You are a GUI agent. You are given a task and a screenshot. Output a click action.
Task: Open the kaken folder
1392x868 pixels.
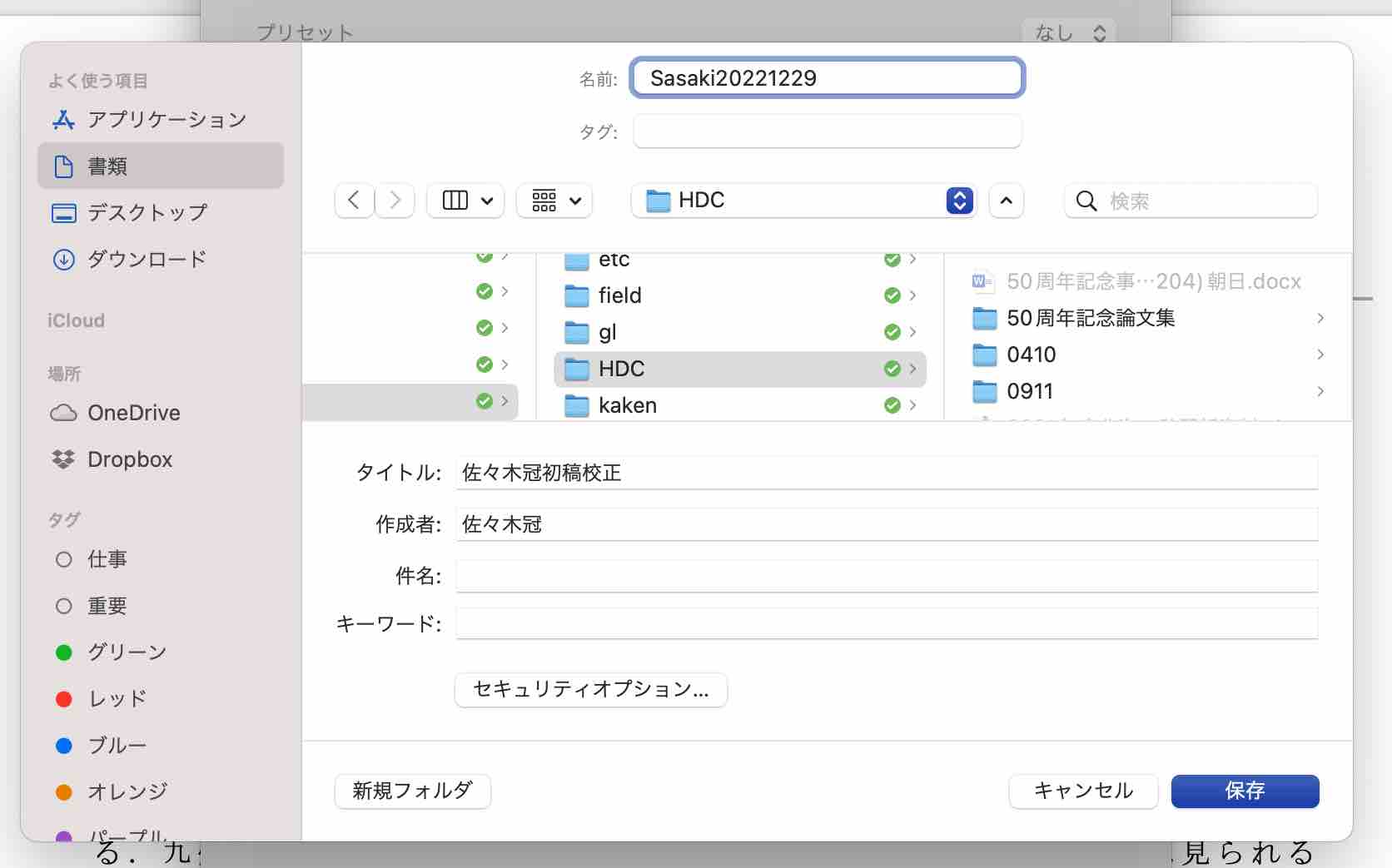click(x=627, y=405)
